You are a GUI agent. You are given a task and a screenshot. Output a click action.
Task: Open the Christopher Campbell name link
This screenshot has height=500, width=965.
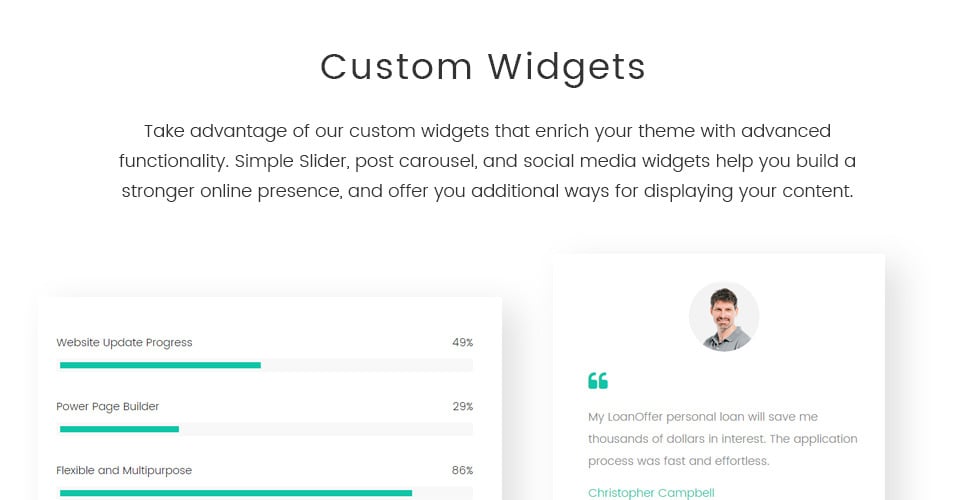(651, 492)
